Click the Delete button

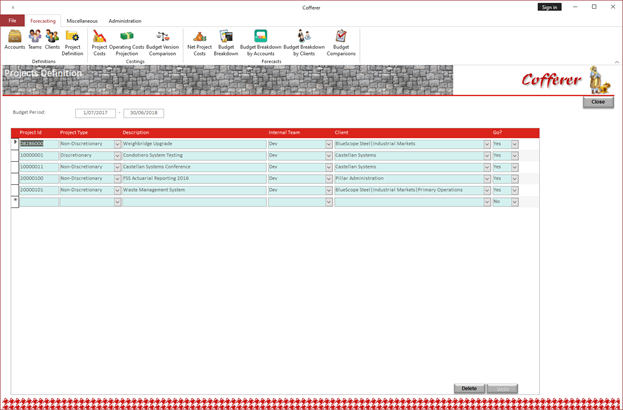(x=469, y=389)
